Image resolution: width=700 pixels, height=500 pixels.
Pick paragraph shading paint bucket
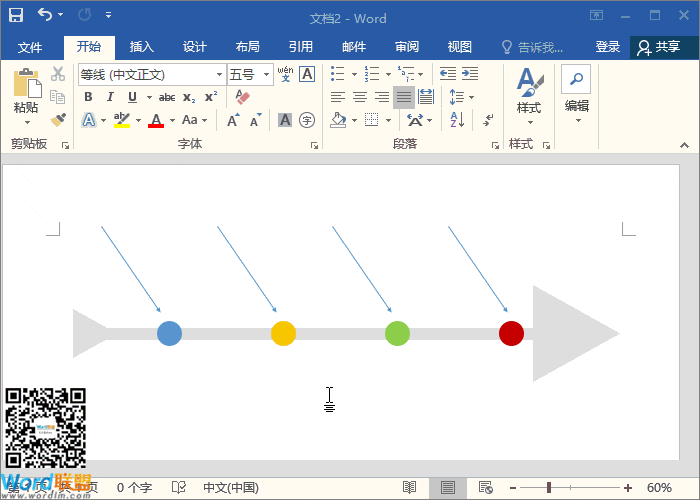tap(338, 120)
